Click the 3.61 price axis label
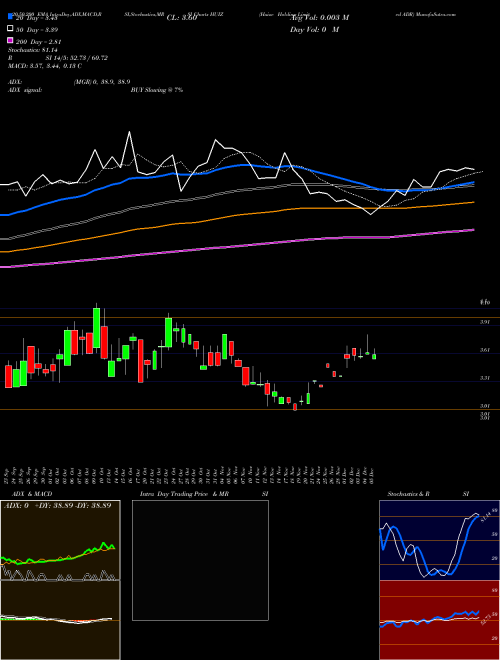This screenshot has height=660, width=500. pyautogui.click(x=485, y=350)
